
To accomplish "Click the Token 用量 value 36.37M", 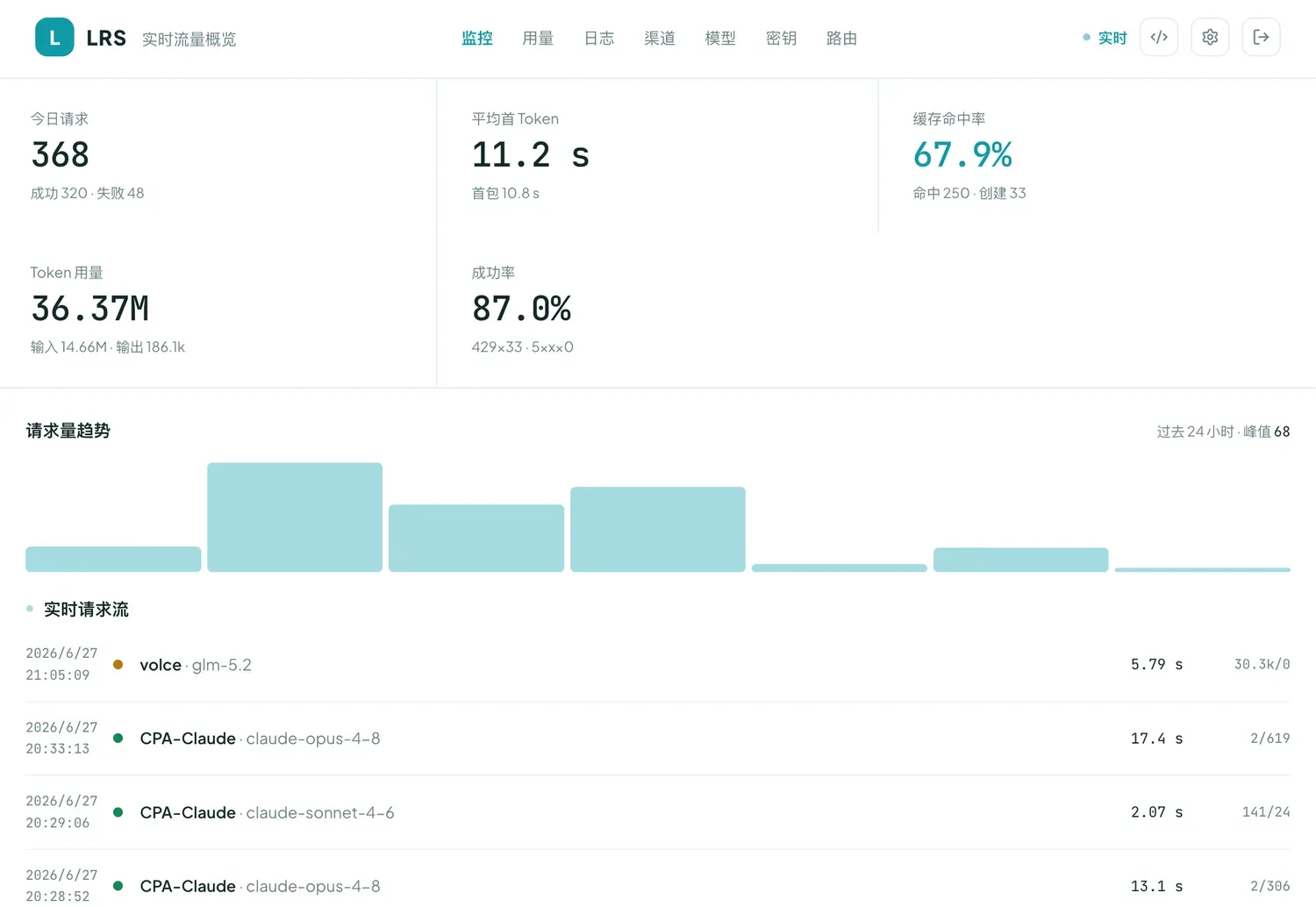I will pyautogui.click(x=89, y=309).
